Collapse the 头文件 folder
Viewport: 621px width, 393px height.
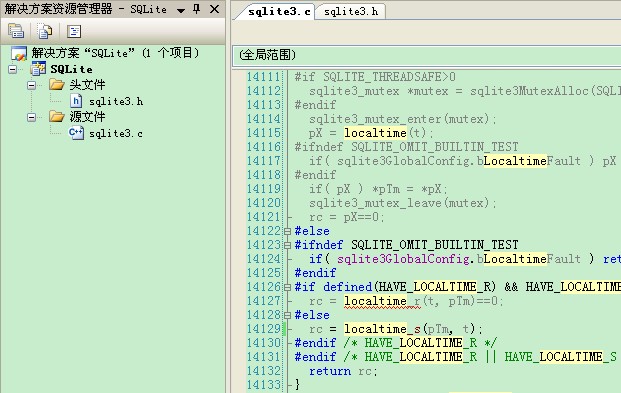[32, 85]
